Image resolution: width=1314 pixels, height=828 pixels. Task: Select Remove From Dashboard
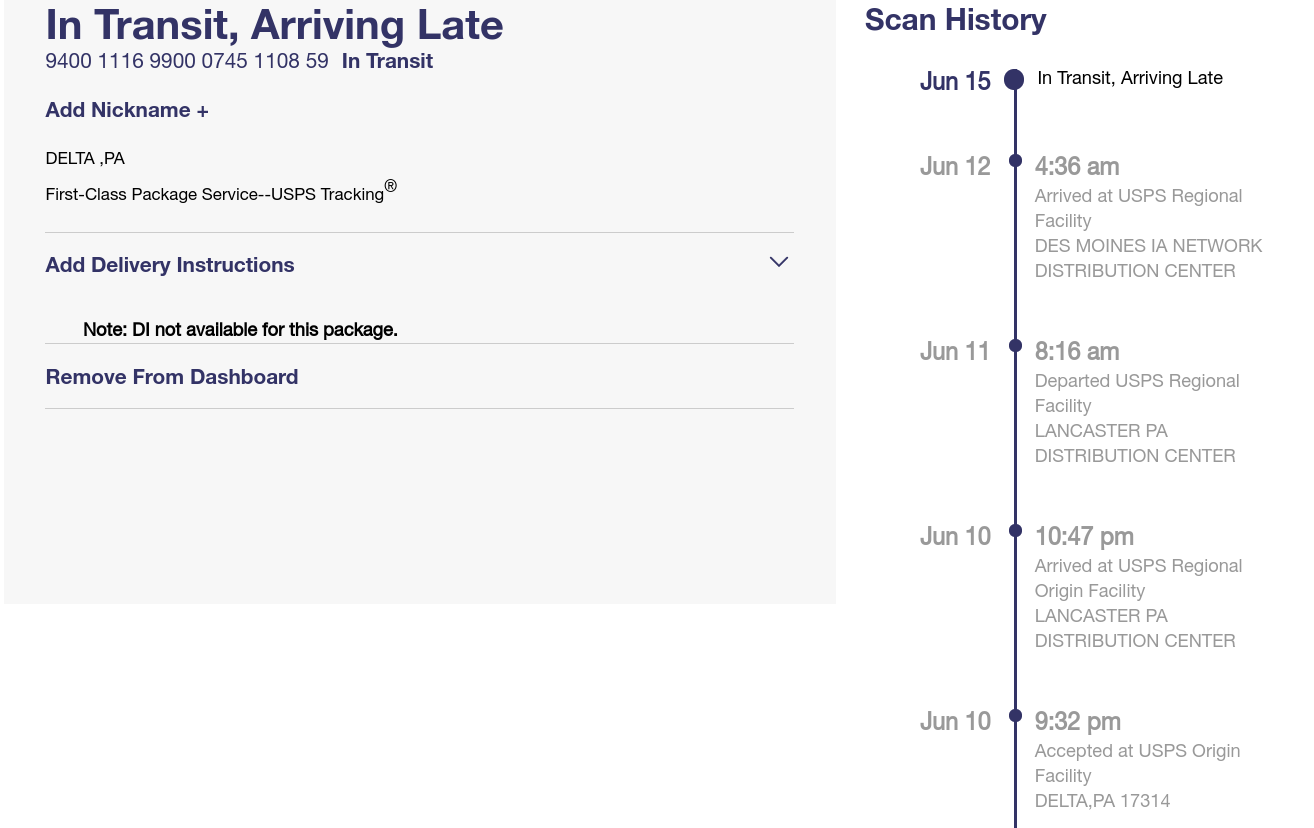click(x=172, y=377)
